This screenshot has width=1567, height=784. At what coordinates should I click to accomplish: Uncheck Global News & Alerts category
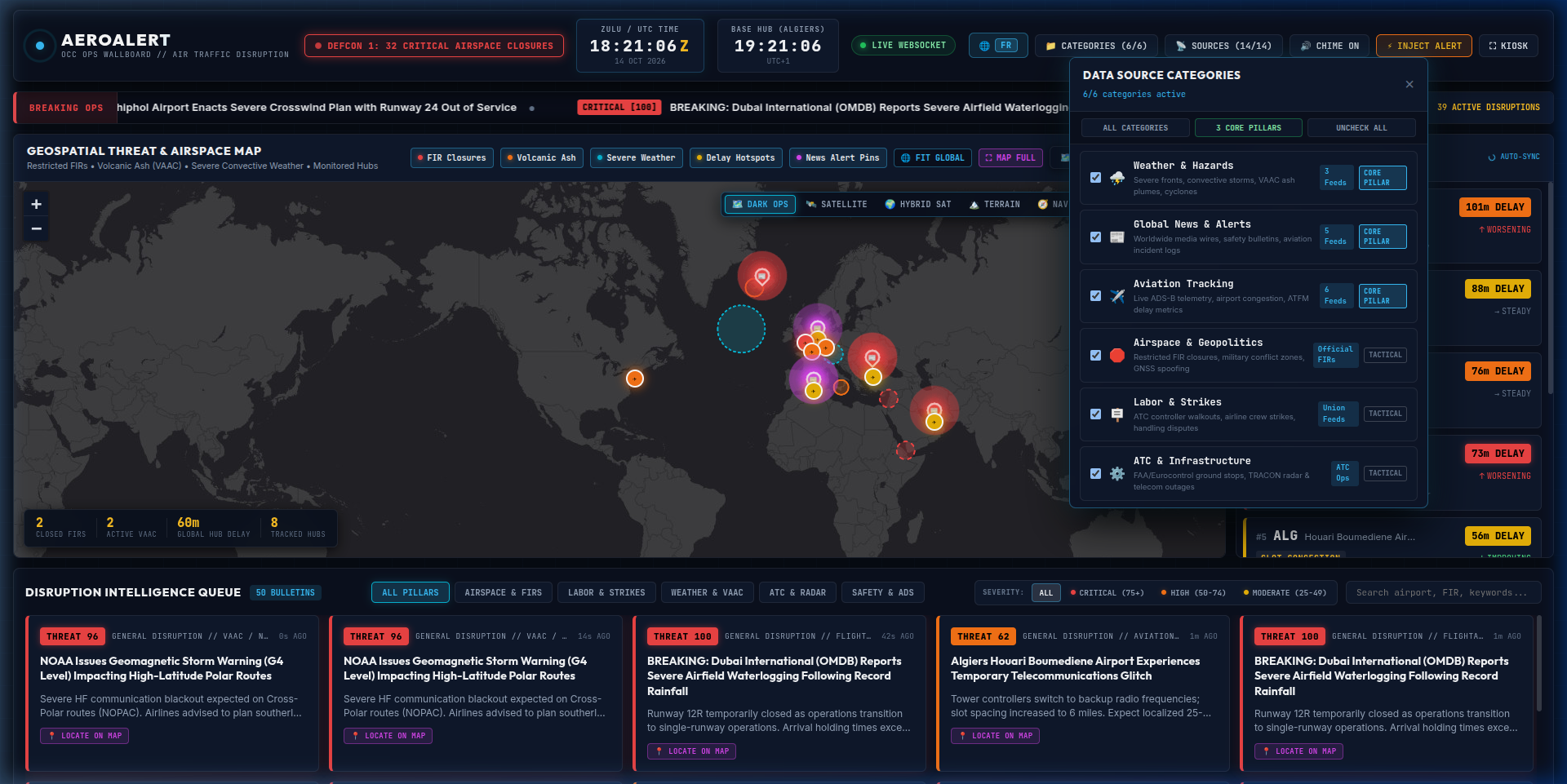(1095, 237)
